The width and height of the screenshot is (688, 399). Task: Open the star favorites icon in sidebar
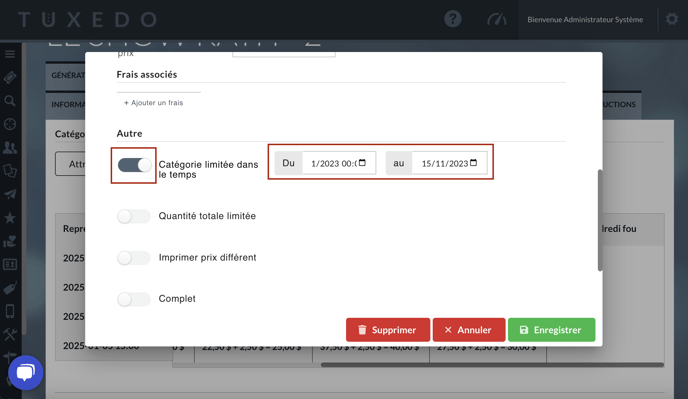coord(10,217)
